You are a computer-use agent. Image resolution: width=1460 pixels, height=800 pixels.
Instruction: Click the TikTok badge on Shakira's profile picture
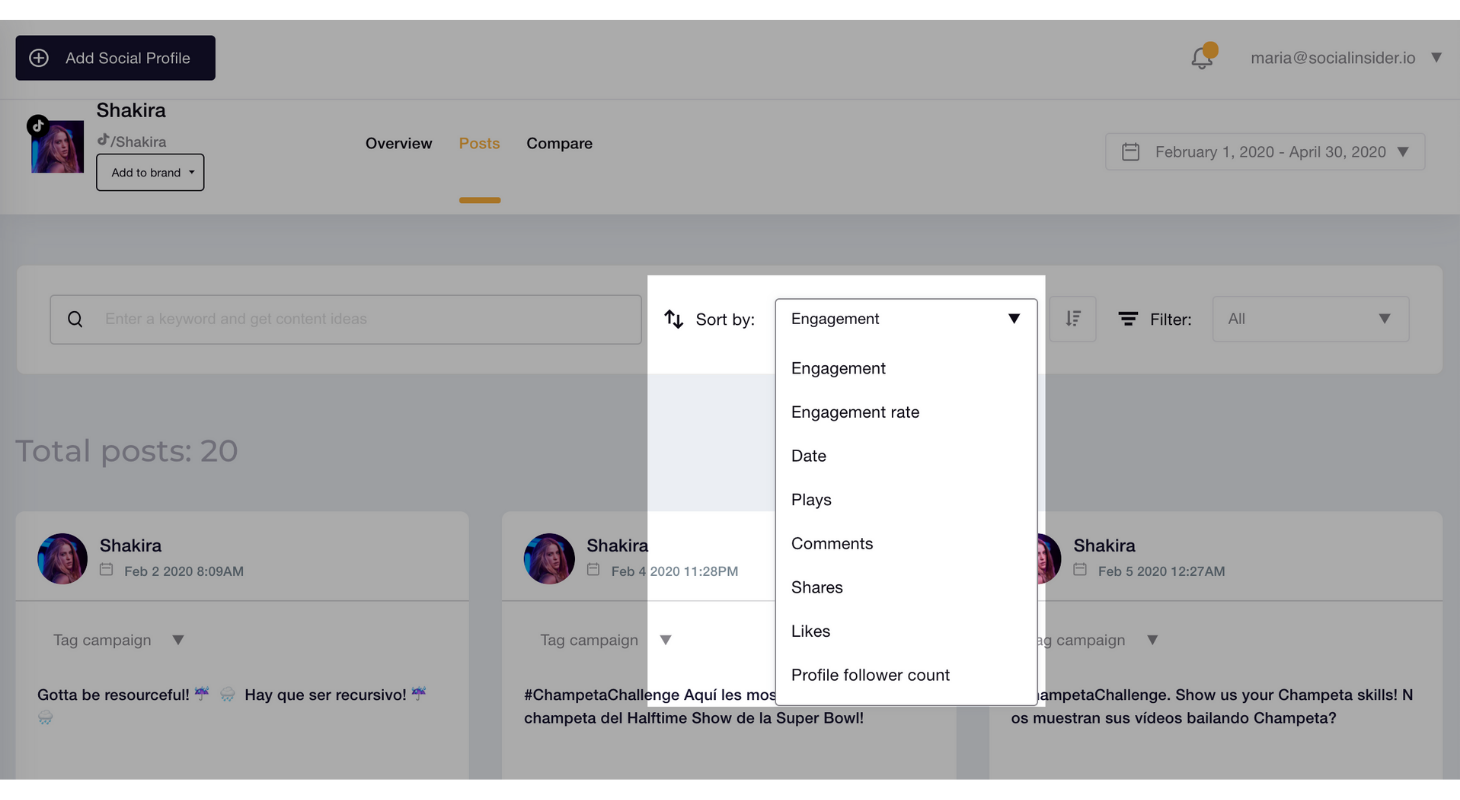pos(38,126)
